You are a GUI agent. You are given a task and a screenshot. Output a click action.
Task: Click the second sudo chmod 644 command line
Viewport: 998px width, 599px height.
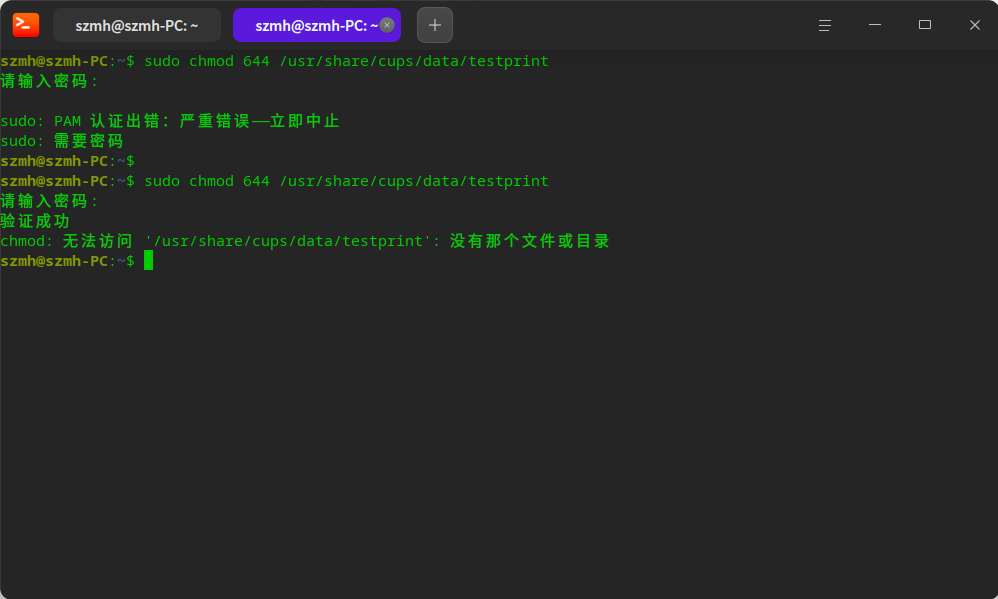point(274,181)
